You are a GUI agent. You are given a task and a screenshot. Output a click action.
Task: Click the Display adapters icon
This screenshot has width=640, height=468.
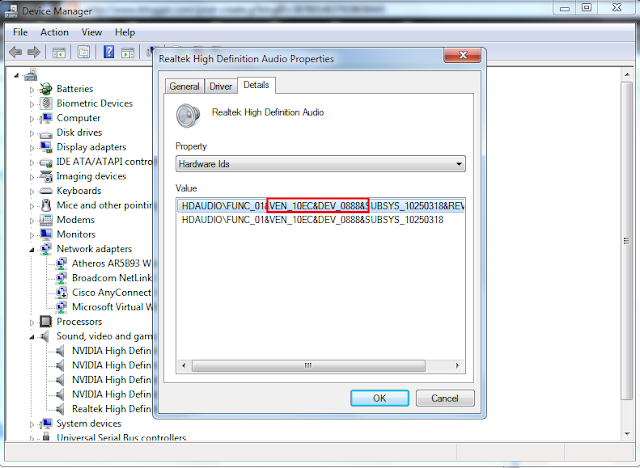pyautogui.click(x=46, y=147)
